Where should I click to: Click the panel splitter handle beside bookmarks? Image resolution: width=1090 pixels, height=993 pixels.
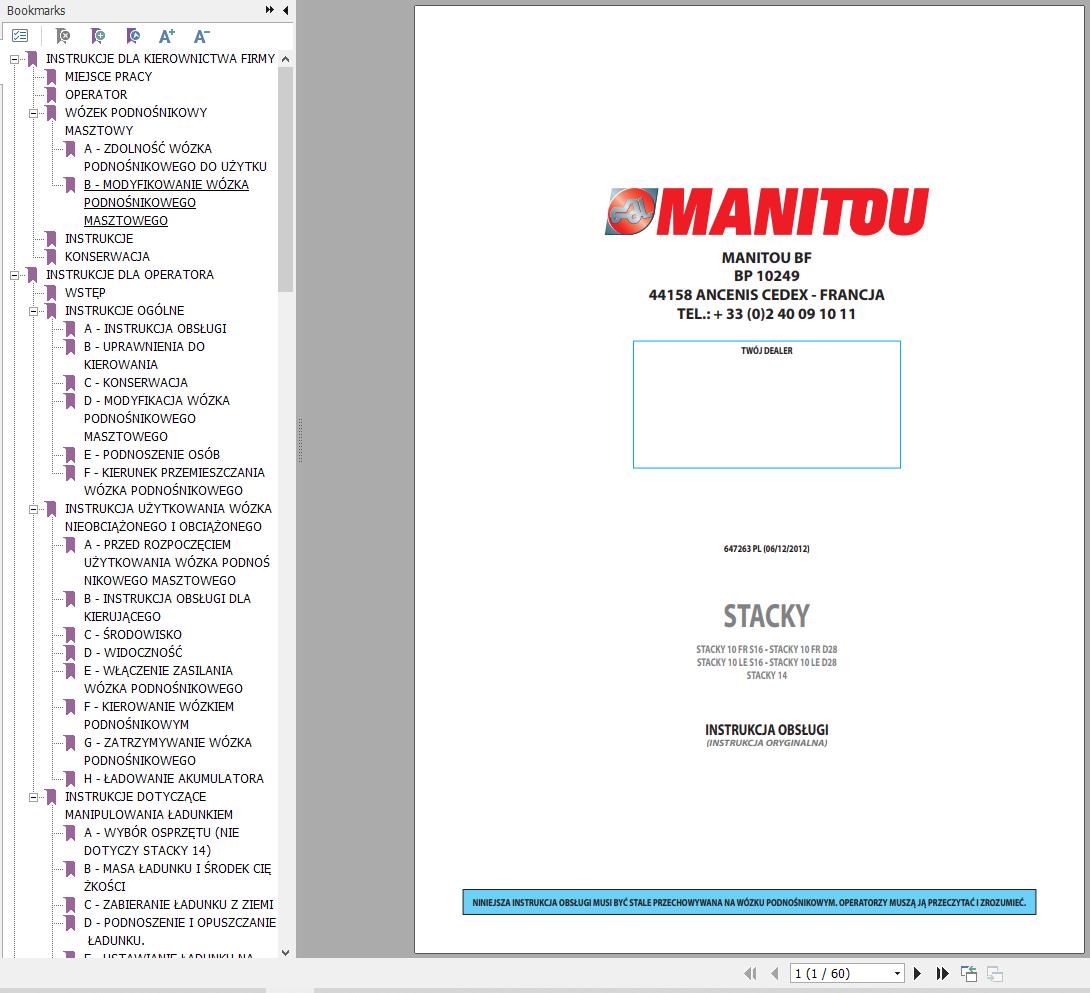tap(300, 440)
